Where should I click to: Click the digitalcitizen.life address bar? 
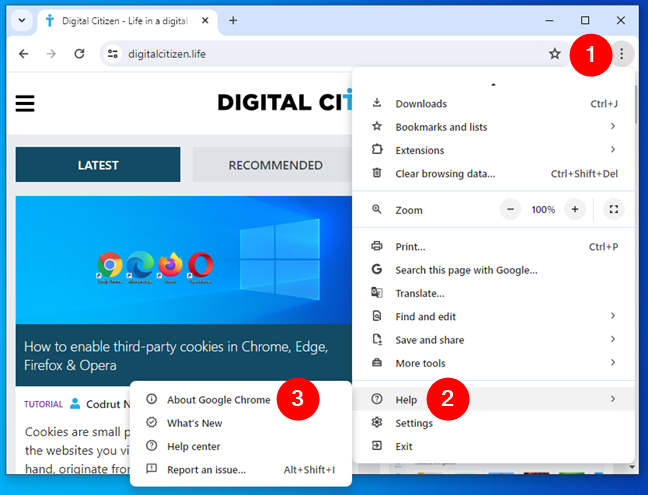(334, 54)
